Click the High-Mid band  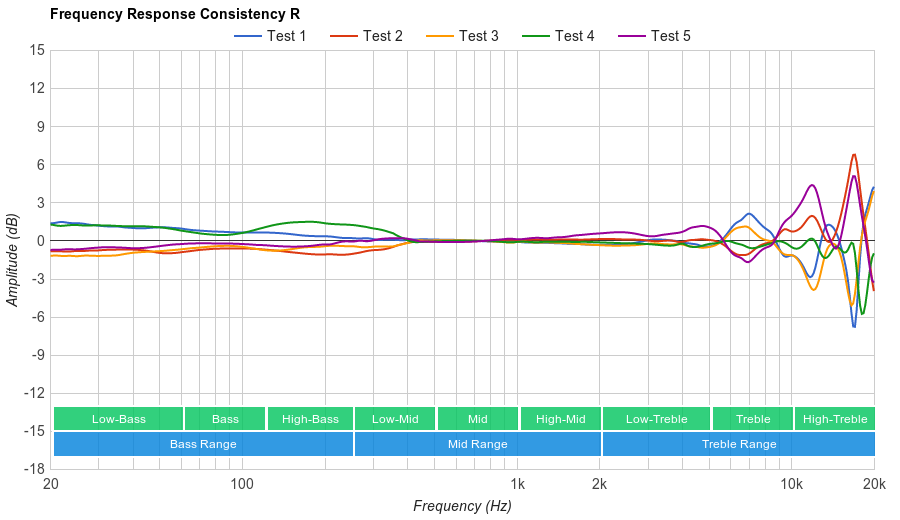point(560,419)
